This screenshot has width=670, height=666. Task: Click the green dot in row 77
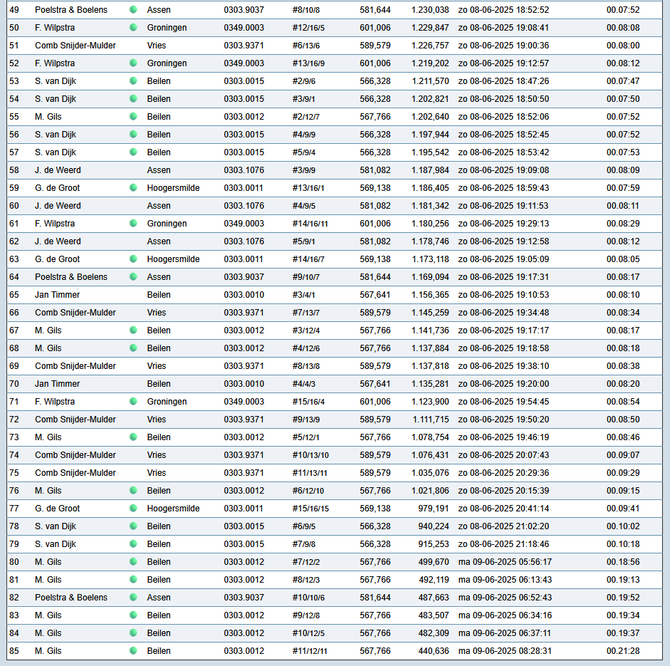pyautogui.click(x=133, y=508)
